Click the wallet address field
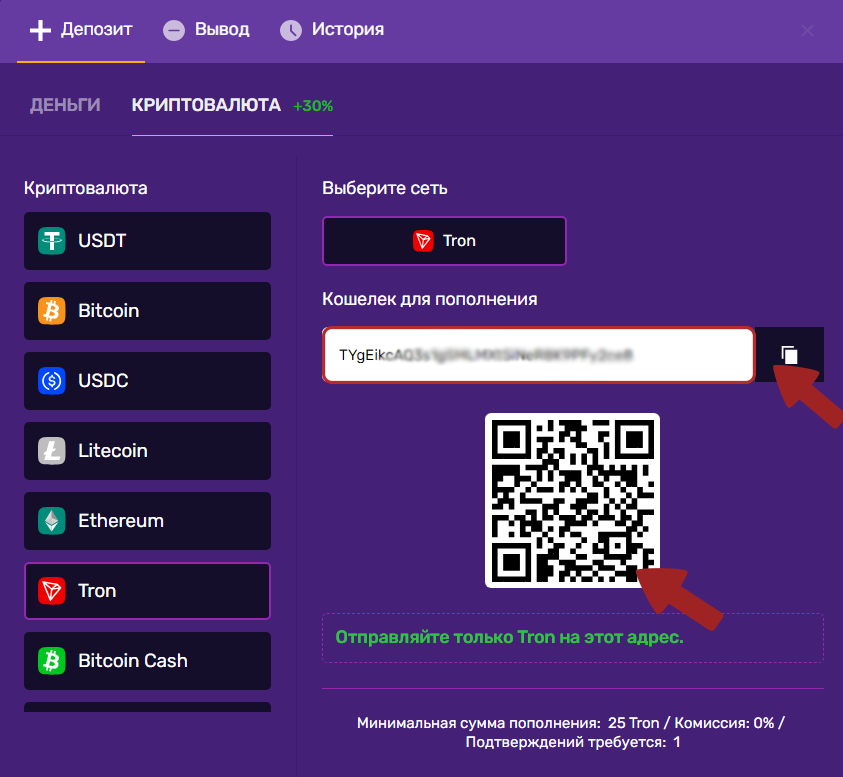The width and height of the screenshot is (843, 777). (x=539, y=355)
